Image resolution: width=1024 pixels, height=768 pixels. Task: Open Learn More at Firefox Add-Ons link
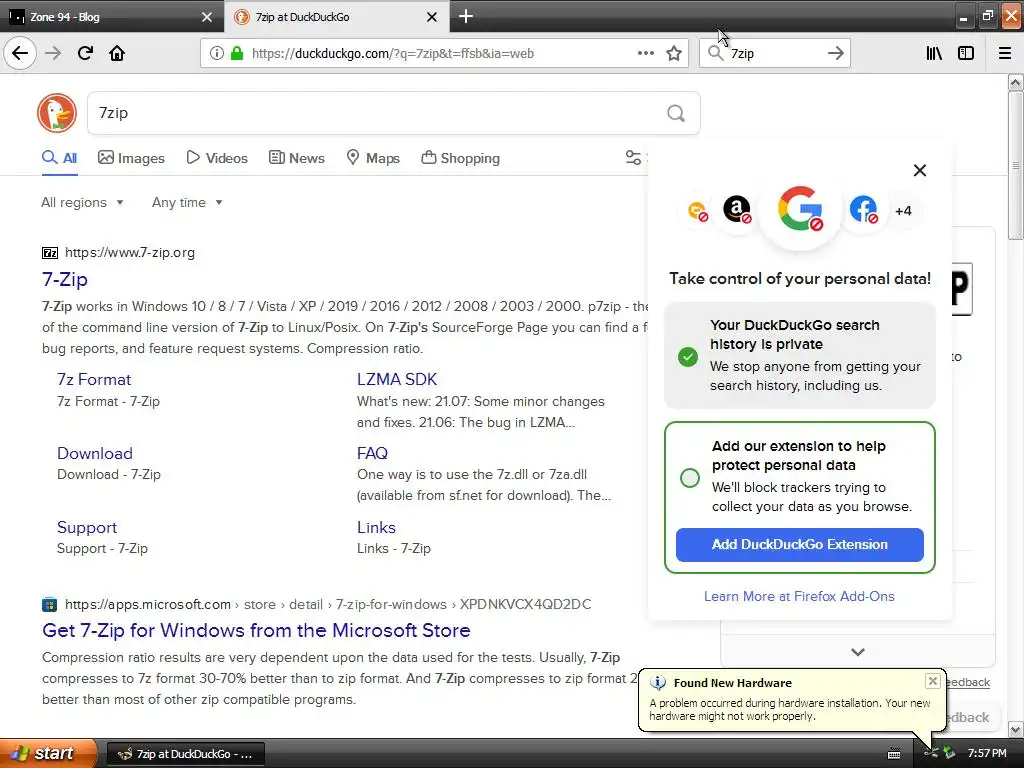[799, 596]
